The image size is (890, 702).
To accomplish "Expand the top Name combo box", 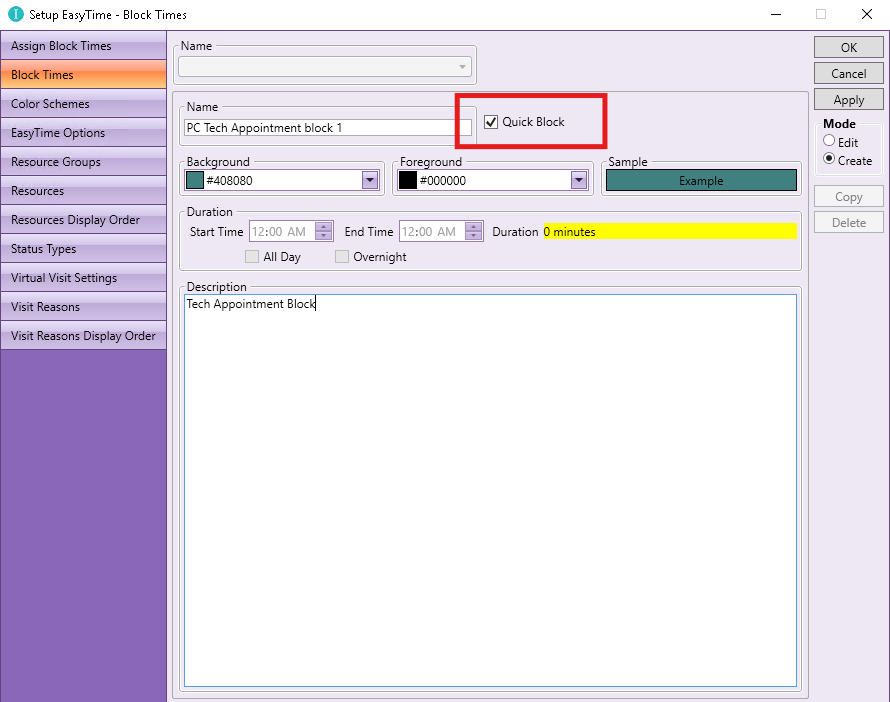I will [x=462, y=67].
